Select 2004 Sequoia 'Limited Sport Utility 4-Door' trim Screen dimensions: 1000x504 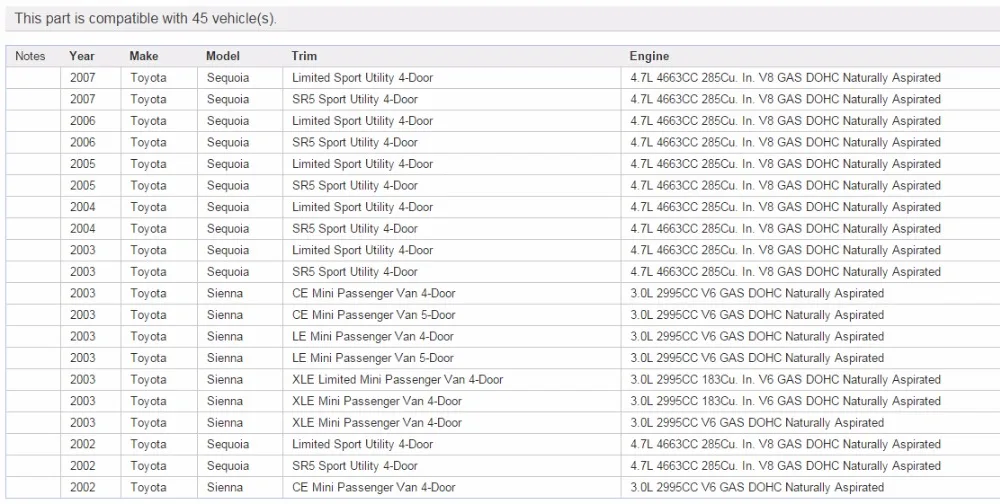pos(362,207)
